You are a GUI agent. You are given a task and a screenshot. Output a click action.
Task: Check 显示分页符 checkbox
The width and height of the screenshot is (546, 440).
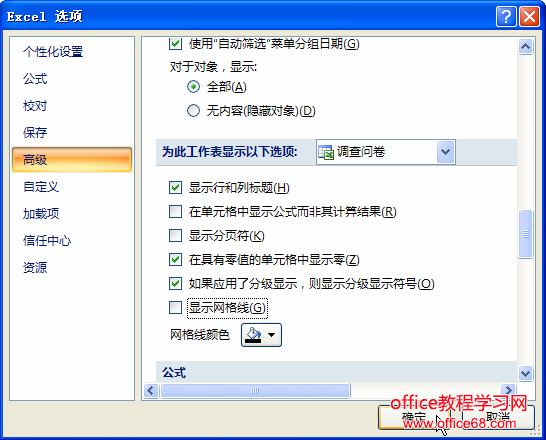tap(176, 236)
